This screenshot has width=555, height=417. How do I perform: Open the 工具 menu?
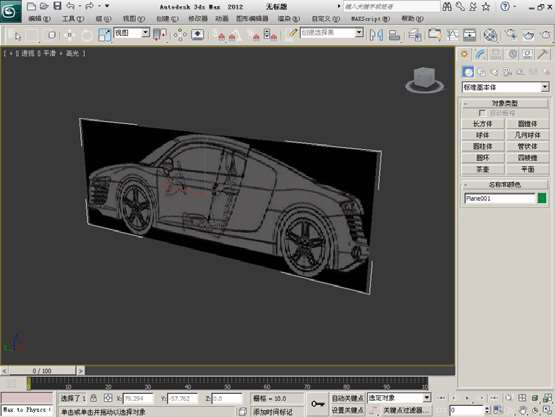pyautogui.click(x=73, y=19)
